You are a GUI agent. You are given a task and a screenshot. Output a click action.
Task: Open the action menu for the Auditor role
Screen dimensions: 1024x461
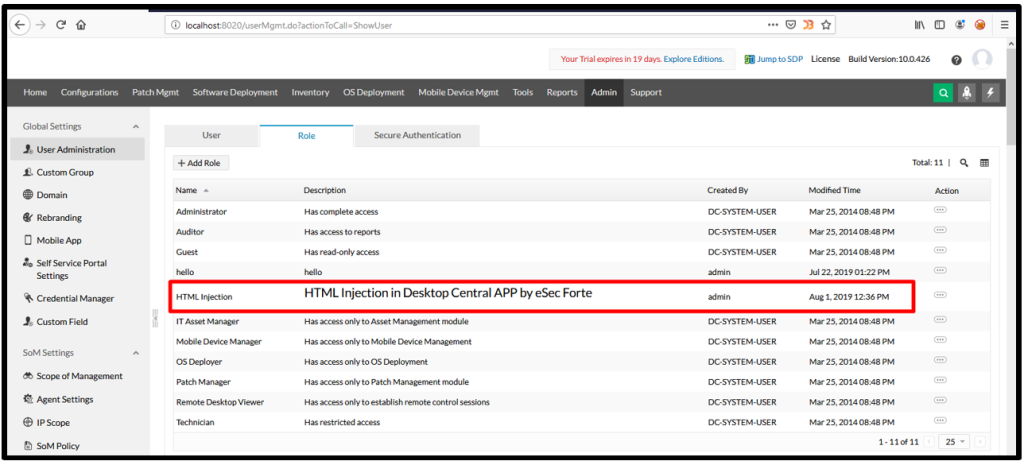click(940, 229)
